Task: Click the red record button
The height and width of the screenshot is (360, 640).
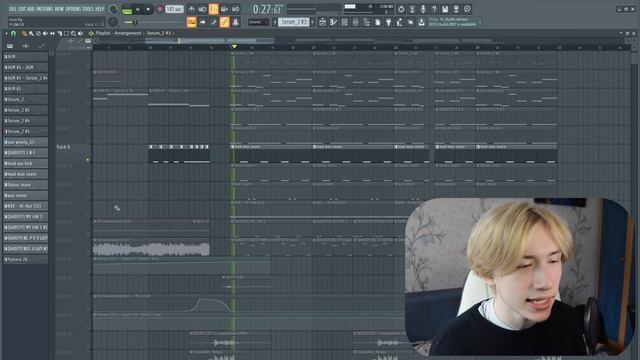Action: [x=160, y=9]
